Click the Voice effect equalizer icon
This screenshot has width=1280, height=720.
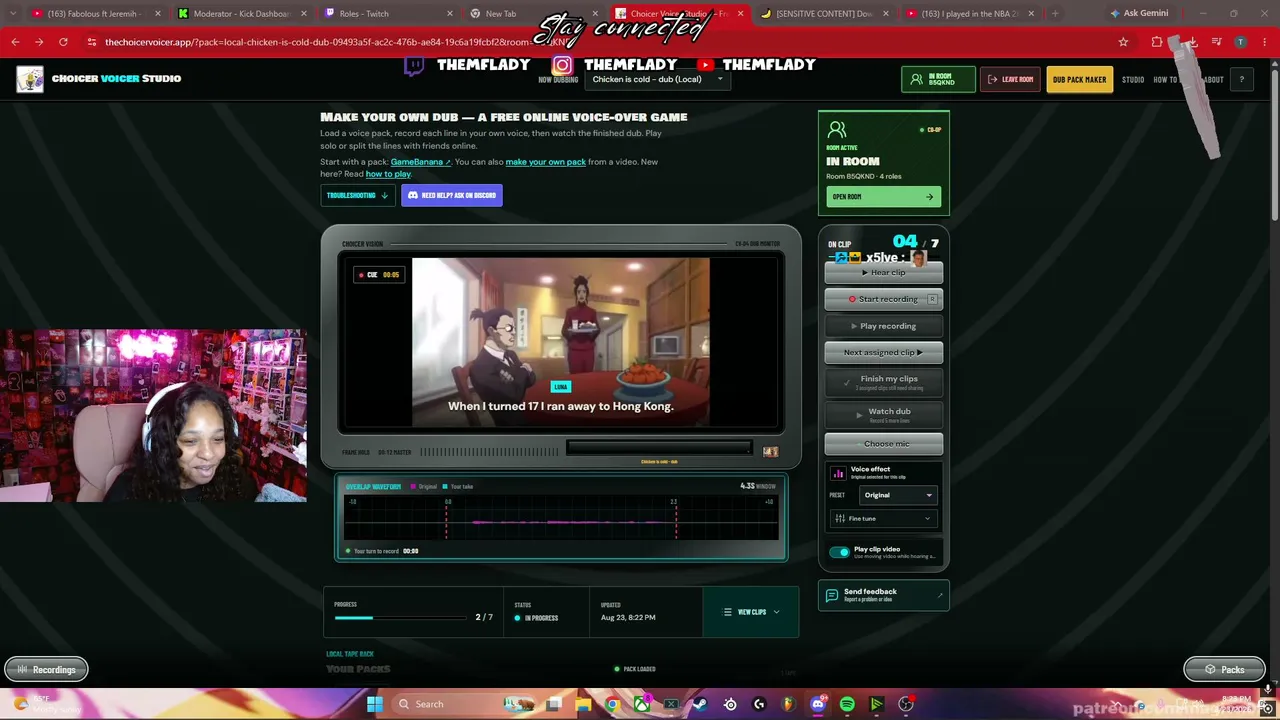(838, 472)
